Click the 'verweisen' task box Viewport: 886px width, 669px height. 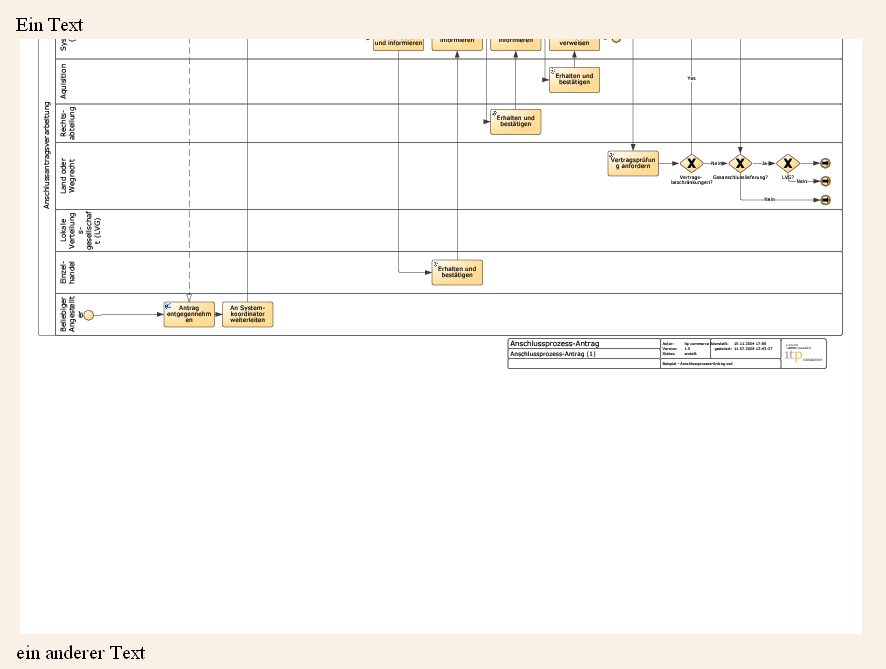[574, 44]
